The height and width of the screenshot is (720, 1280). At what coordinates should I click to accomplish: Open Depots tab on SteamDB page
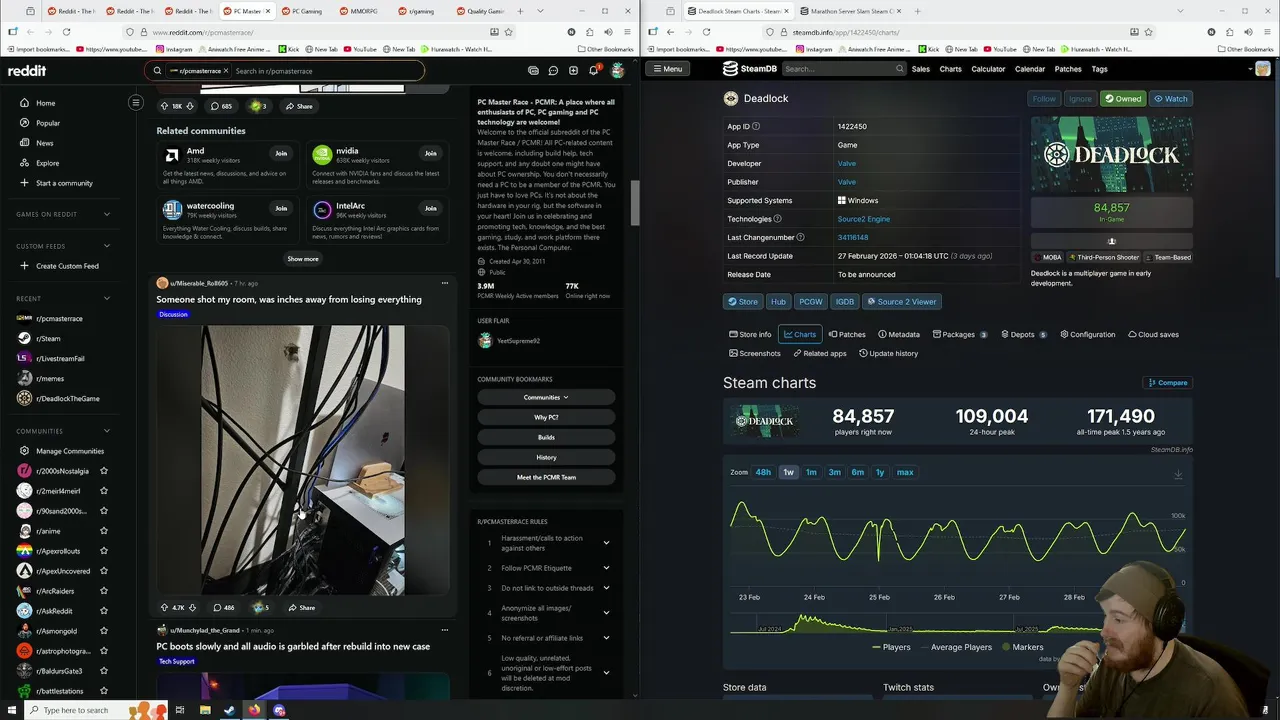tap(1022, 334)
